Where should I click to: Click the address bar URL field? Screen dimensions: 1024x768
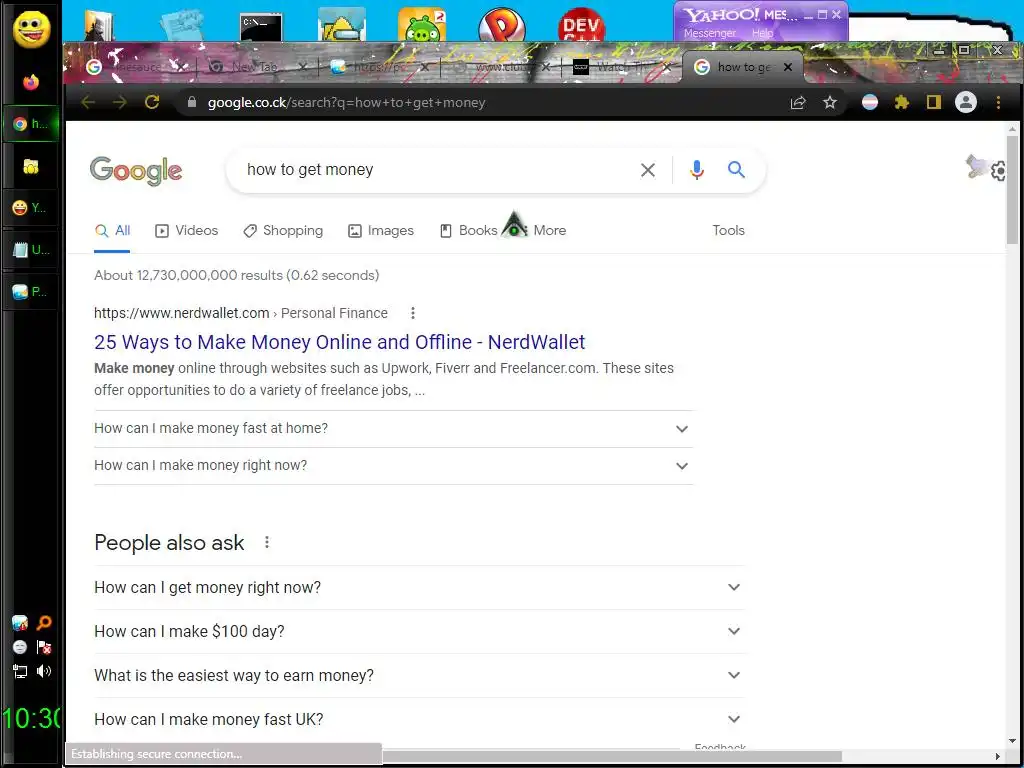[x=483, y=103]
